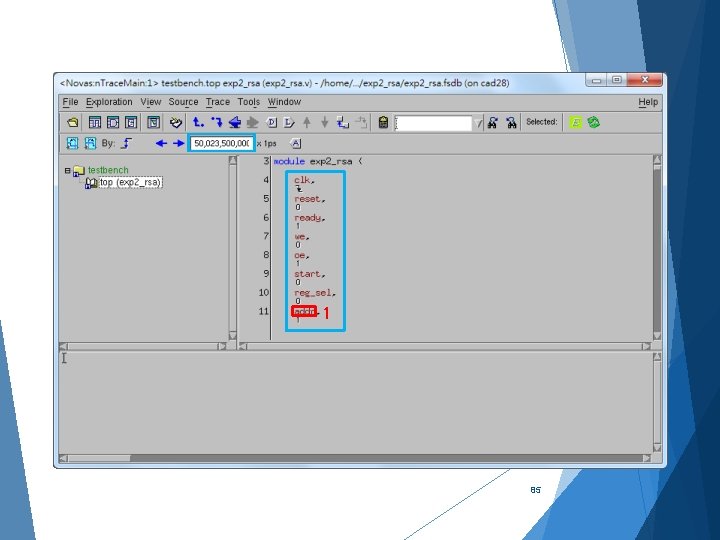Open the Tools menu

coord(248,102)
